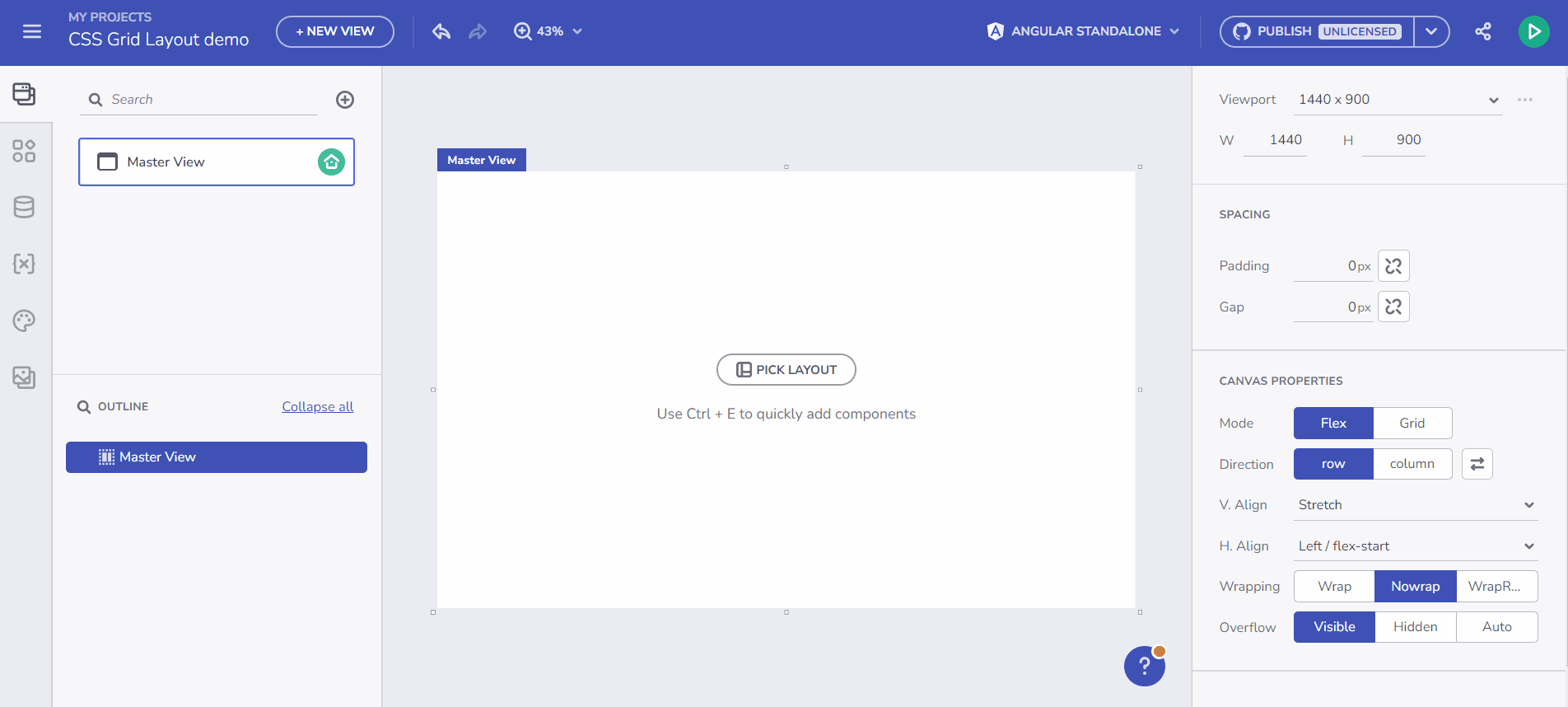
Task: Set overflow to Hidden
Action: pos(1416,627)
